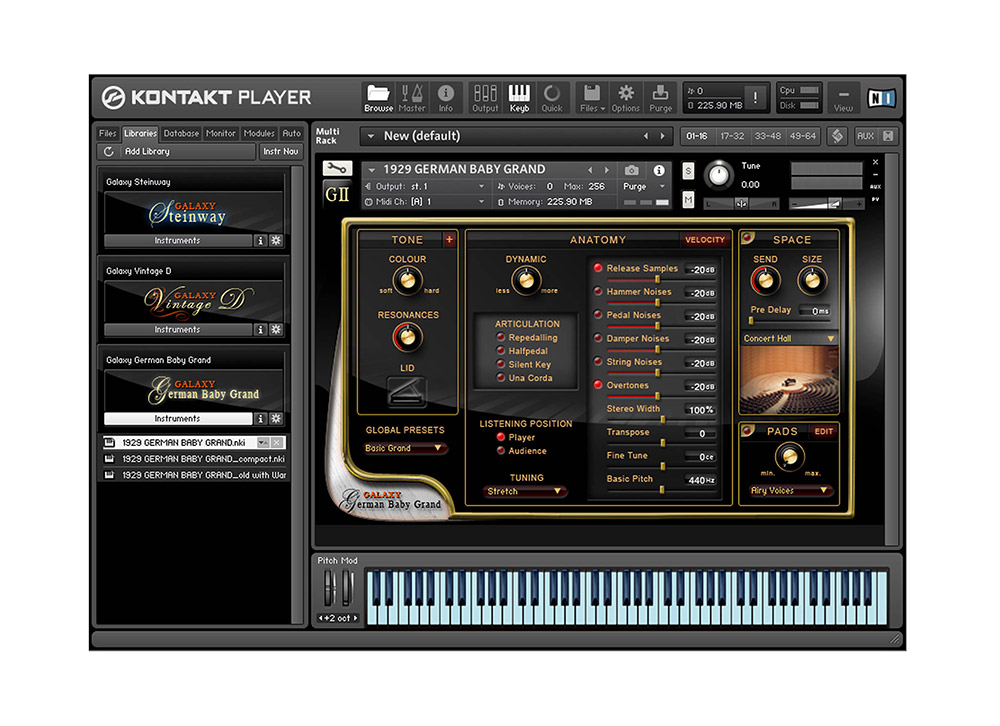
Task: Click the COLOUR knob in Tone
Action: click(407, 279)
